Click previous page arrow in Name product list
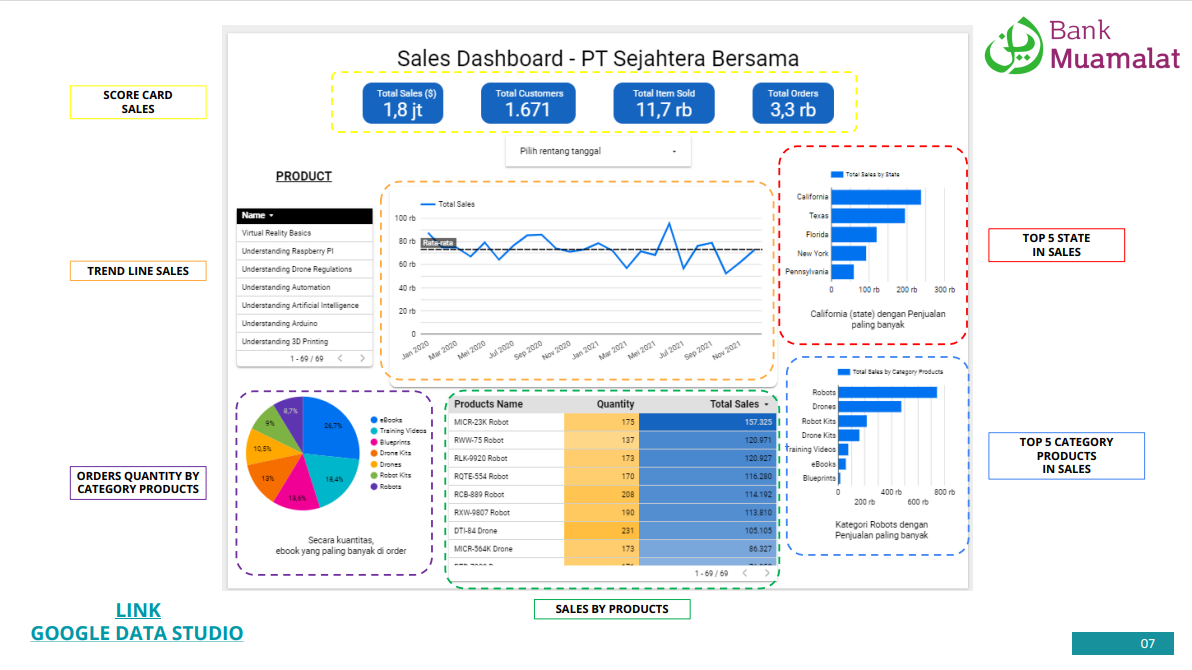The width and height of the screenshot is (1192, 670). pyautogui.click(x=340, y=358)
